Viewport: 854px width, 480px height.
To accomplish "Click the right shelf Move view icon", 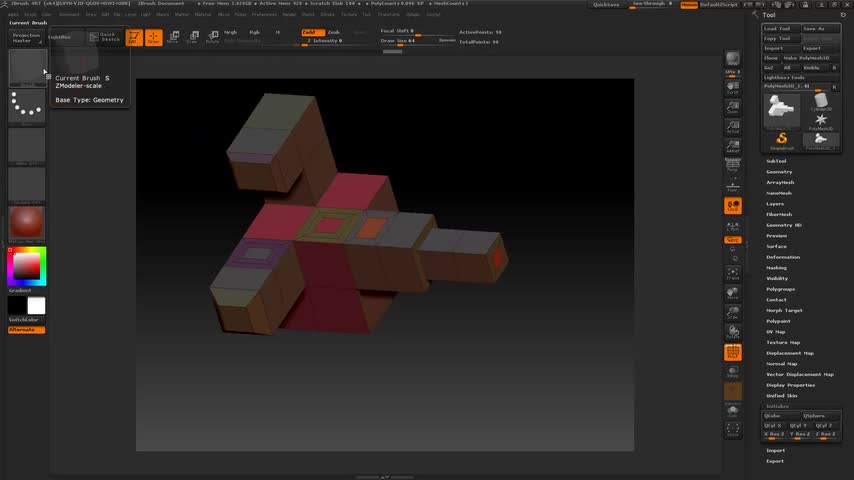I will point(733,293).
